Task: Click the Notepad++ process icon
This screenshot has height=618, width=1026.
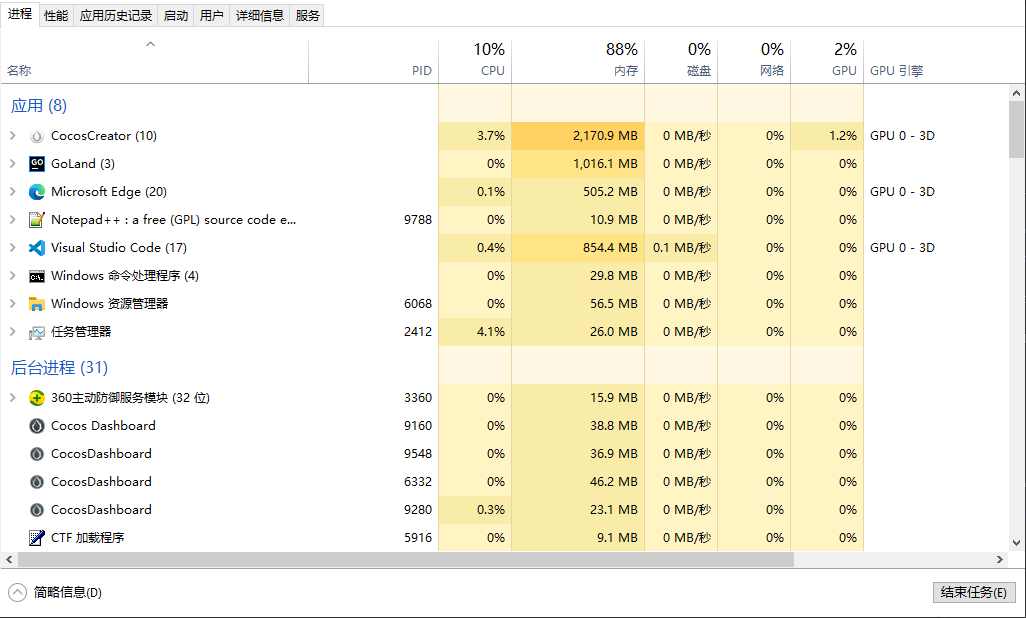Action: (37, 220)
